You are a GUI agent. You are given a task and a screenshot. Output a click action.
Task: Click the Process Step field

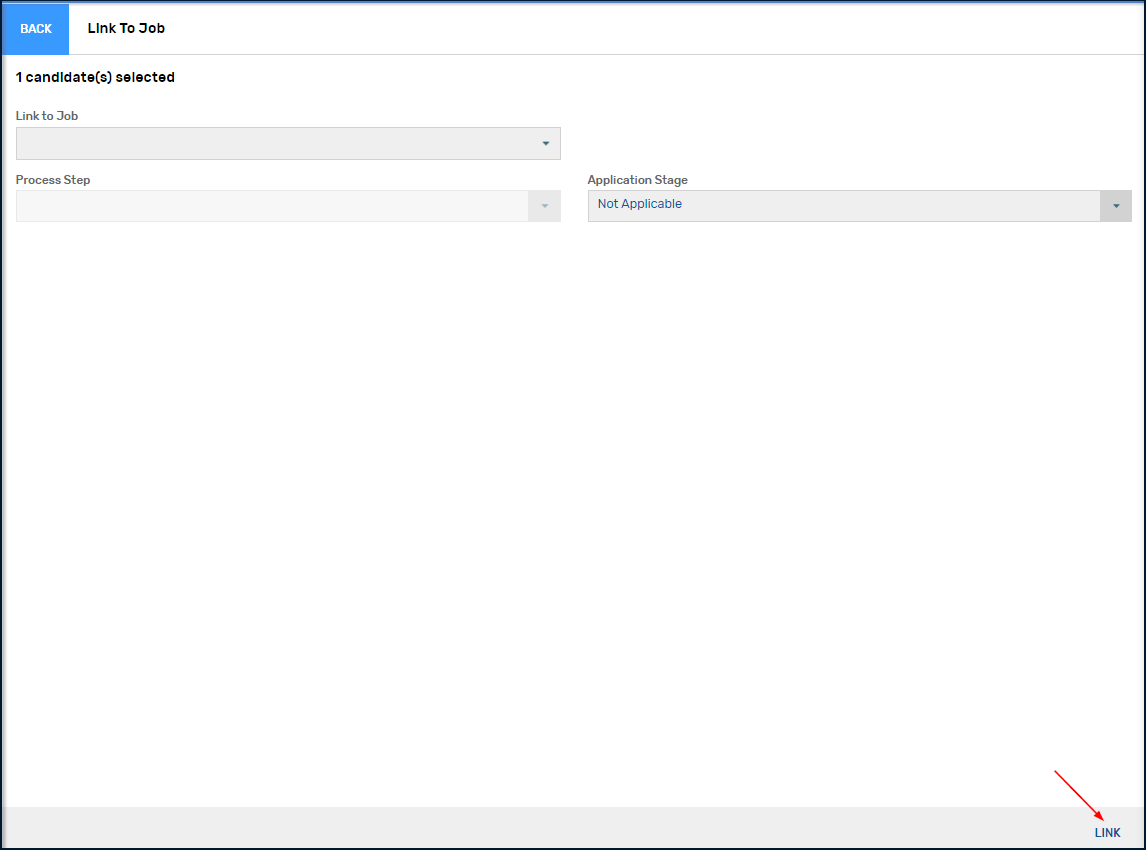288,206
